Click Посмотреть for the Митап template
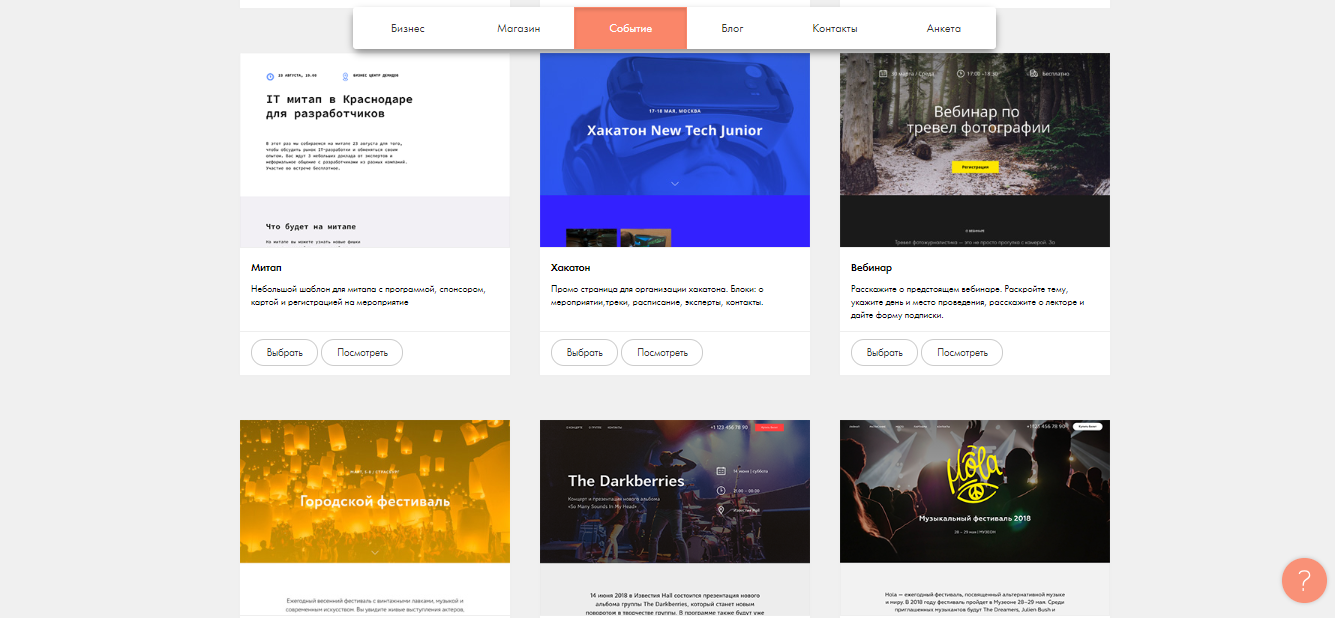Image resolution: width=1335 pixels, height=618 pixels. 361,352
